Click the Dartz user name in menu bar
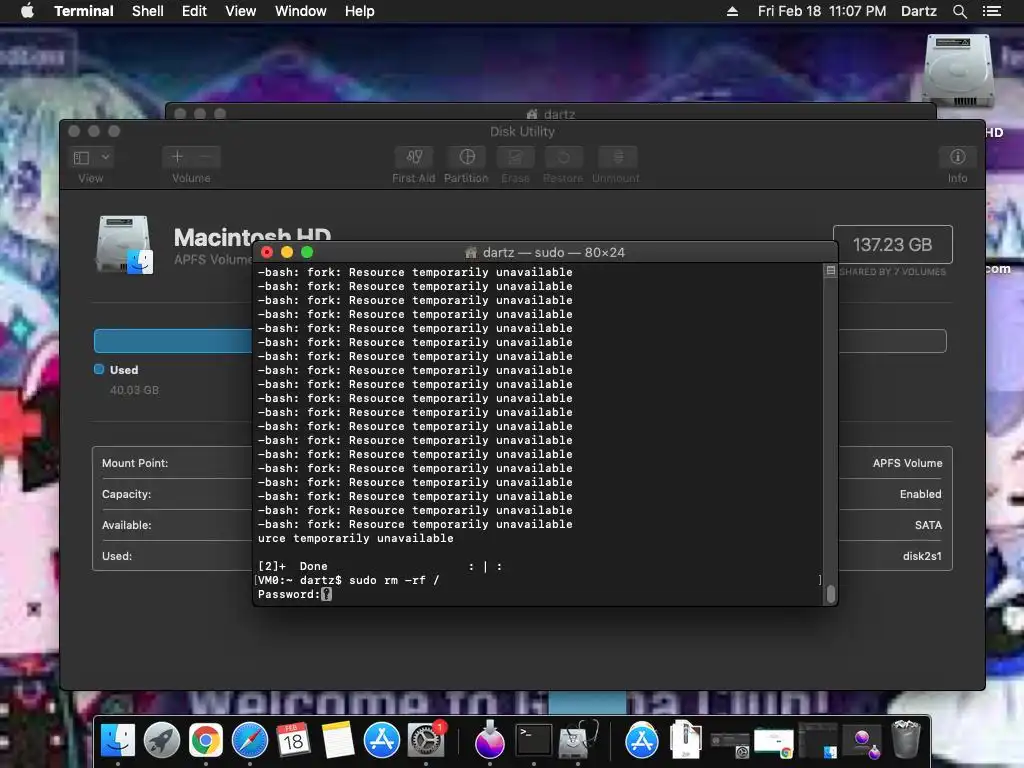Viewport: 1024px width, 768px height. 918,11
